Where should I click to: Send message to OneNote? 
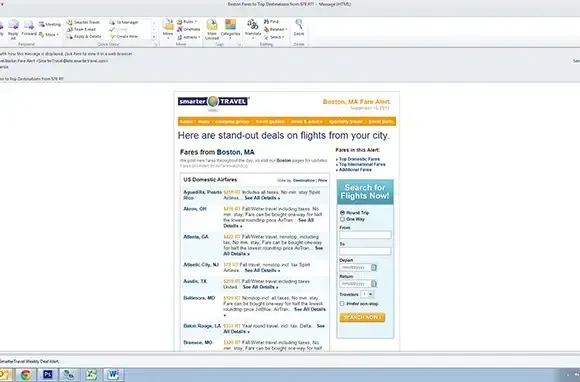tap(189, 29)
